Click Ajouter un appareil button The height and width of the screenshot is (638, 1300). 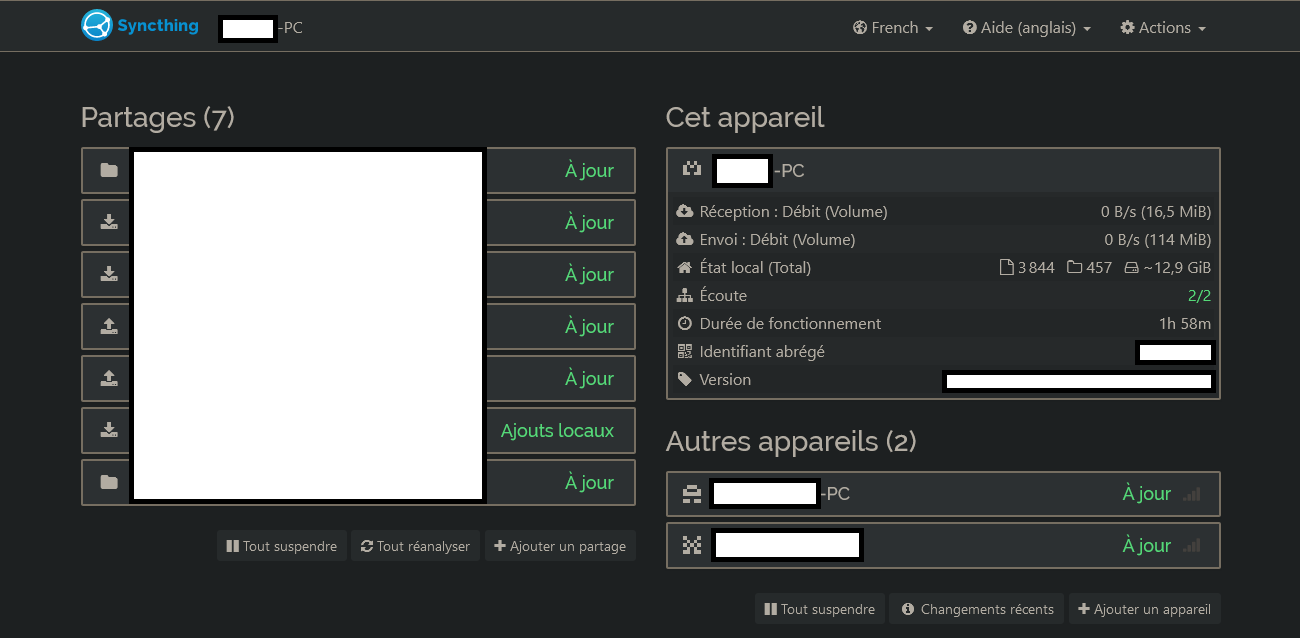(x=1144, y=609)
